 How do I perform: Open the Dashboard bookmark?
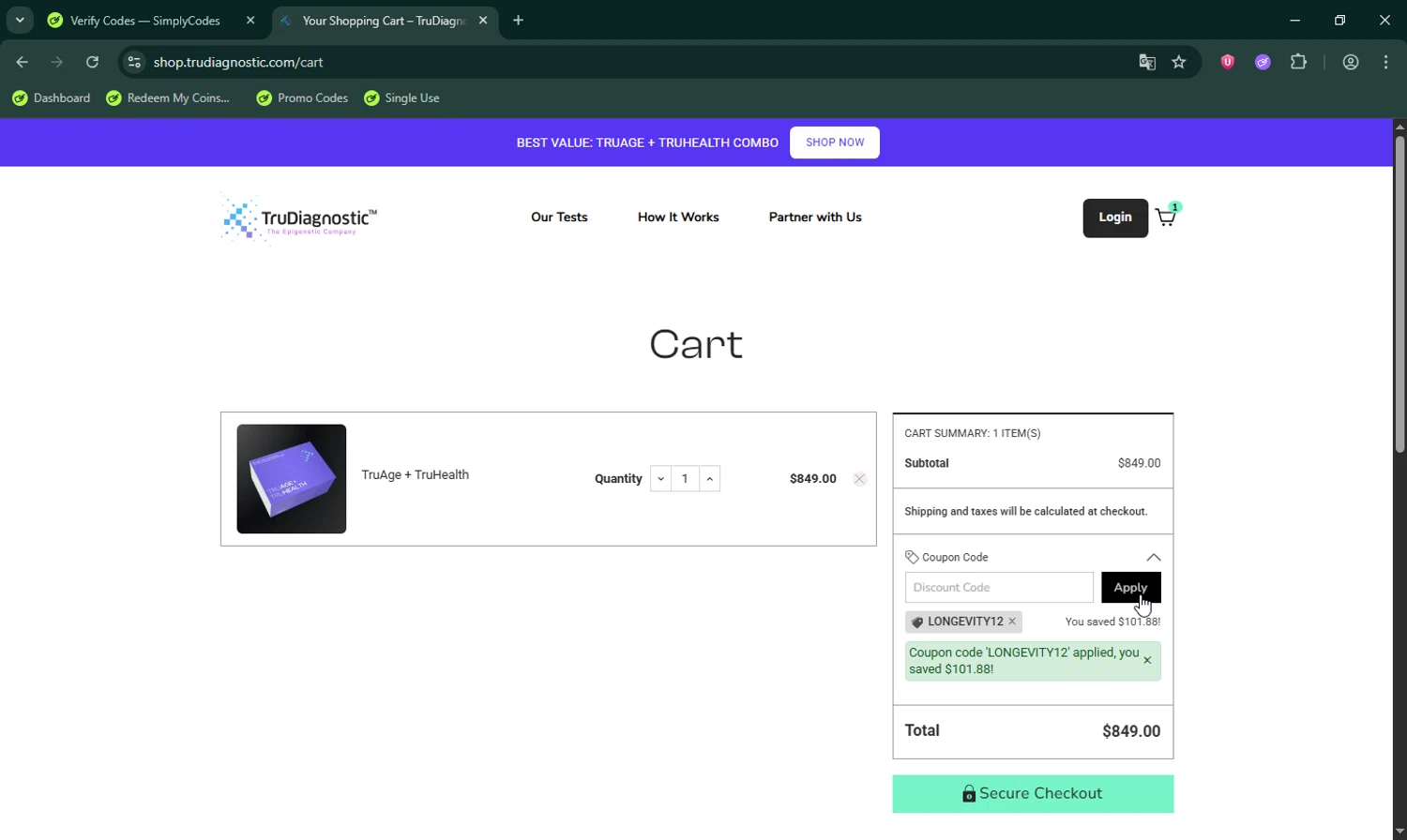tap(52, 98)
